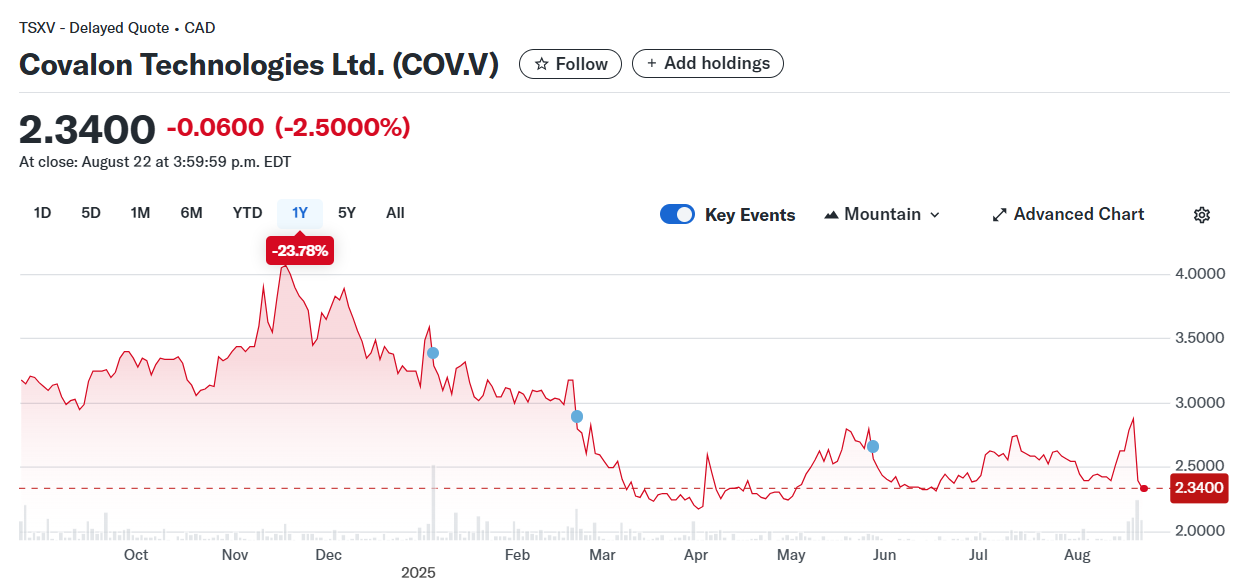Click the Feb x-axis label

click(517, 555)
